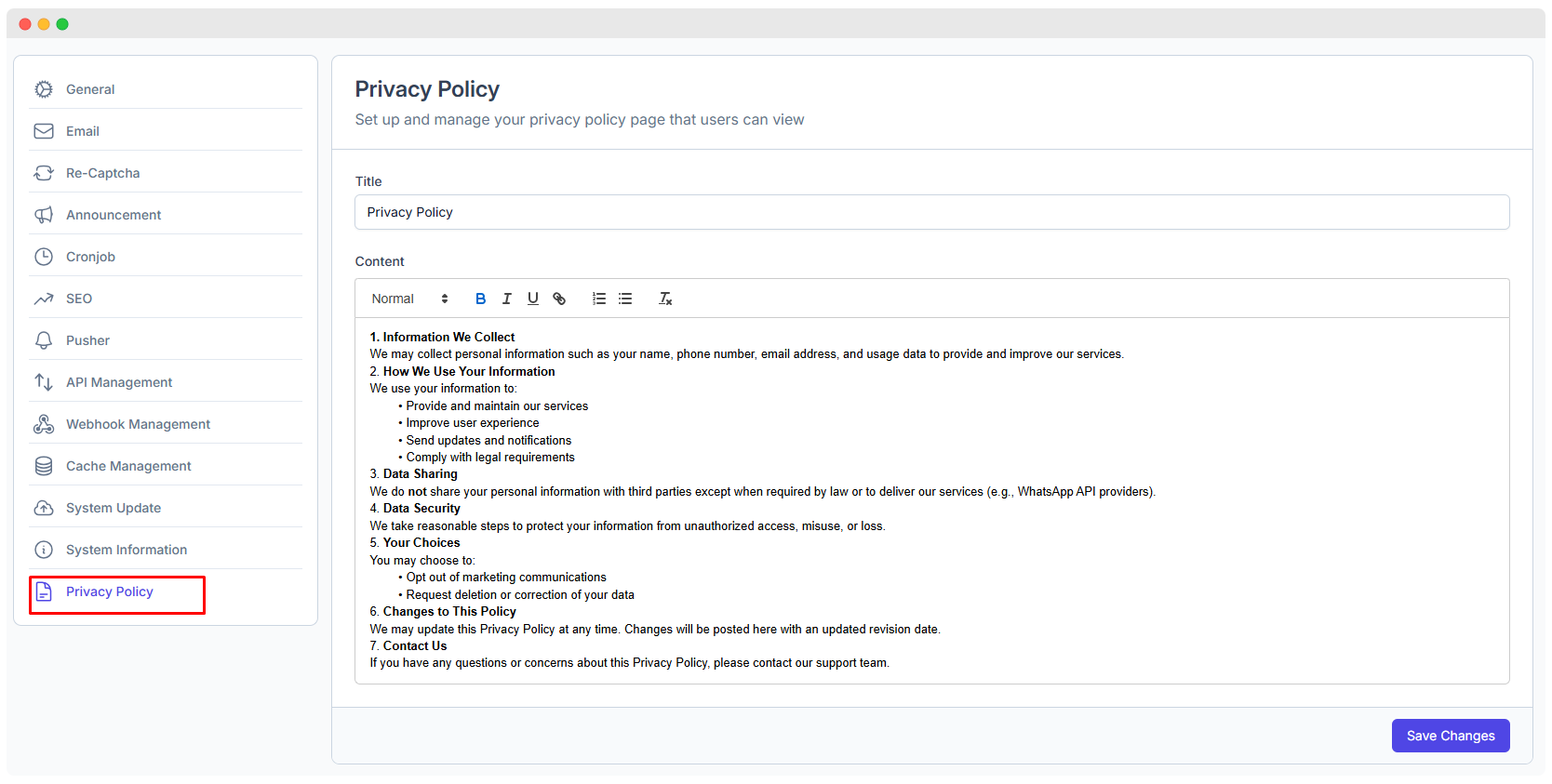The width and height of the screenshot is (1552, 784).
Task: Click the 'How We Use Your Information' heading
Action: (469, 371)
